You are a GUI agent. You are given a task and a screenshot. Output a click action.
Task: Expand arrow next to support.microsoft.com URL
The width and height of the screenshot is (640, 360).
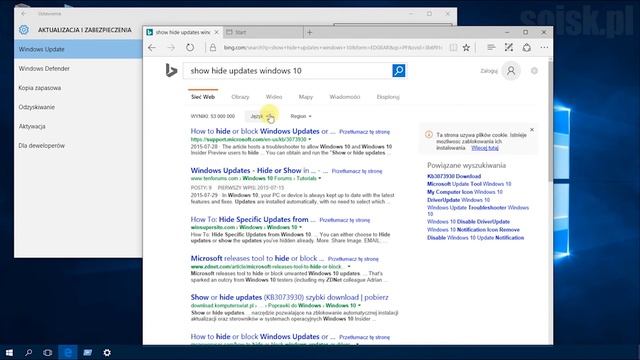click(x=309, y=140)
